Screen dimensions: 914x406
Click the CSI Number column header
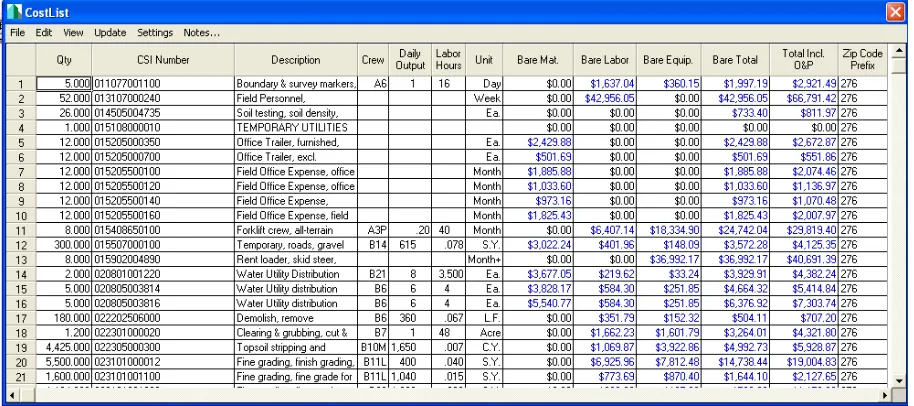pos(163,60)
